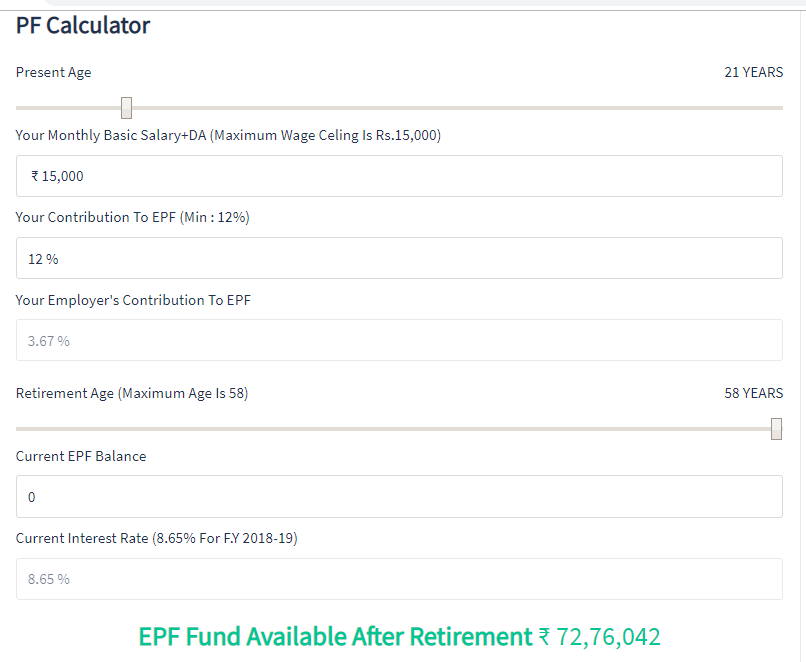This screenshot has width=806, height=662.
Task: Click the Retirement Age slider handle
Action: tap(776, 429)
